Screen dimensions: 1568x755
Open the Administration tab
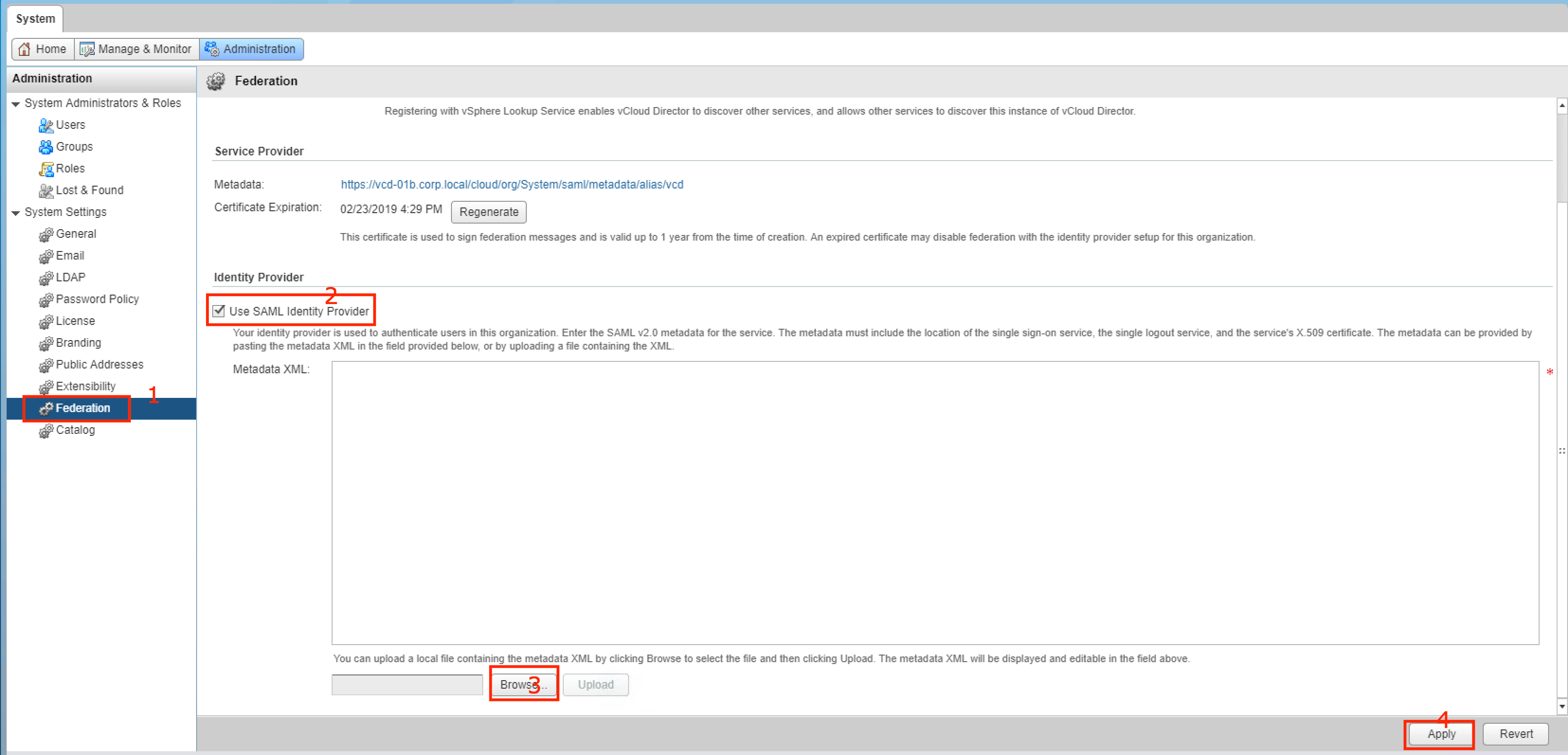coord(251,49)
